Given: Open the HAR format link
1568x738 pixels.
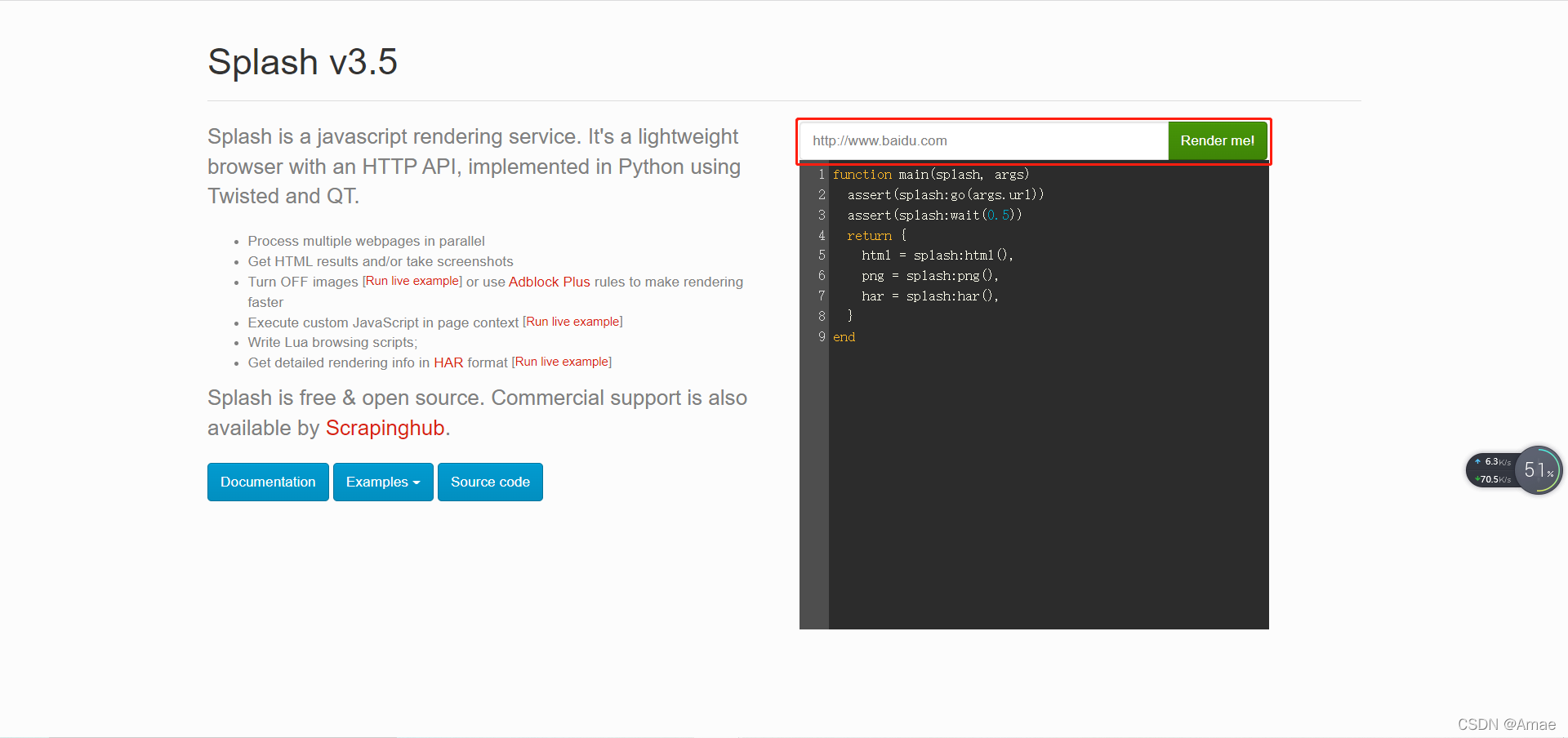Looking at the screenshot, I should pyautogui.click(x=448, y=362).
